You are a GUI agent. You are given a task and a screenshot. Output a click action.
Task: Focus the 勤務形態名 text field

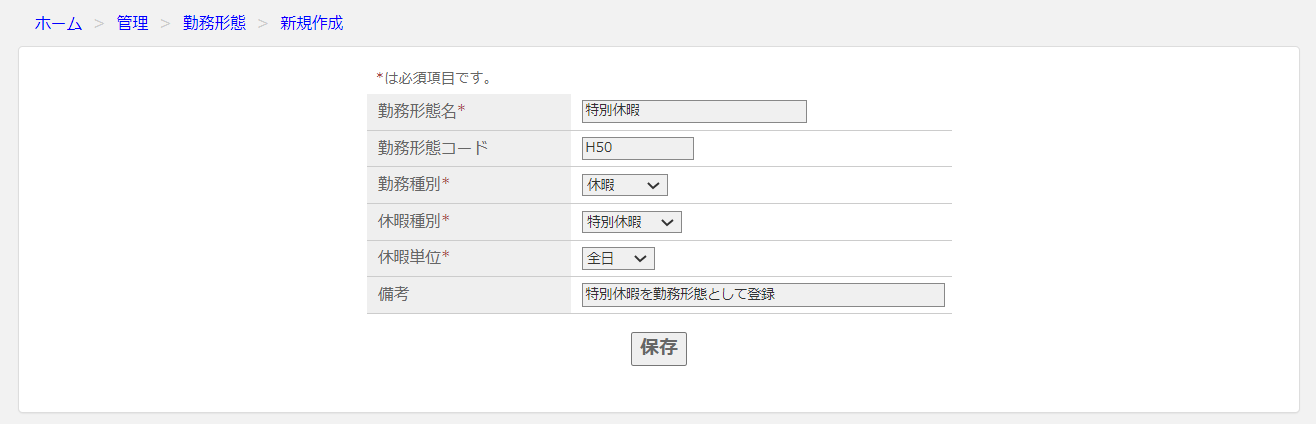point(694,111)
